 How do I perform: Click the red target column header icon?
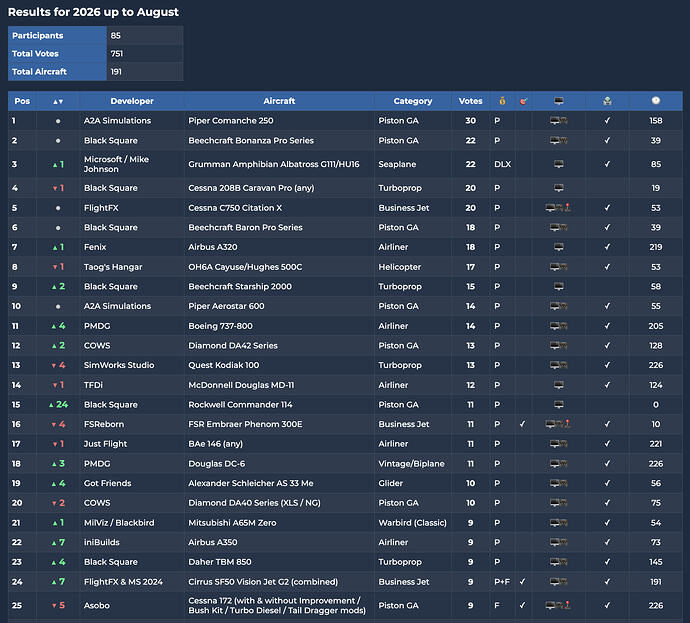coord(523,101)
